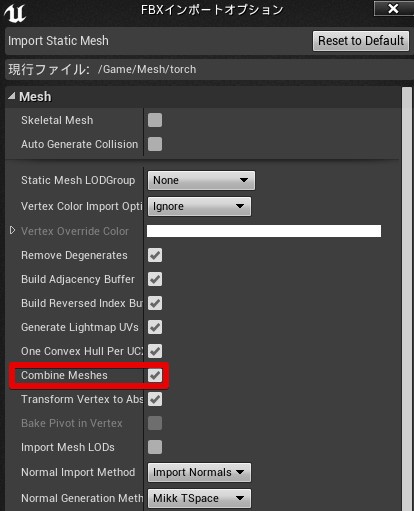This screenshot has width=414, height=511.
Task: Enable the Skeletal Mesh checkbox
Action: coord(155,120)
